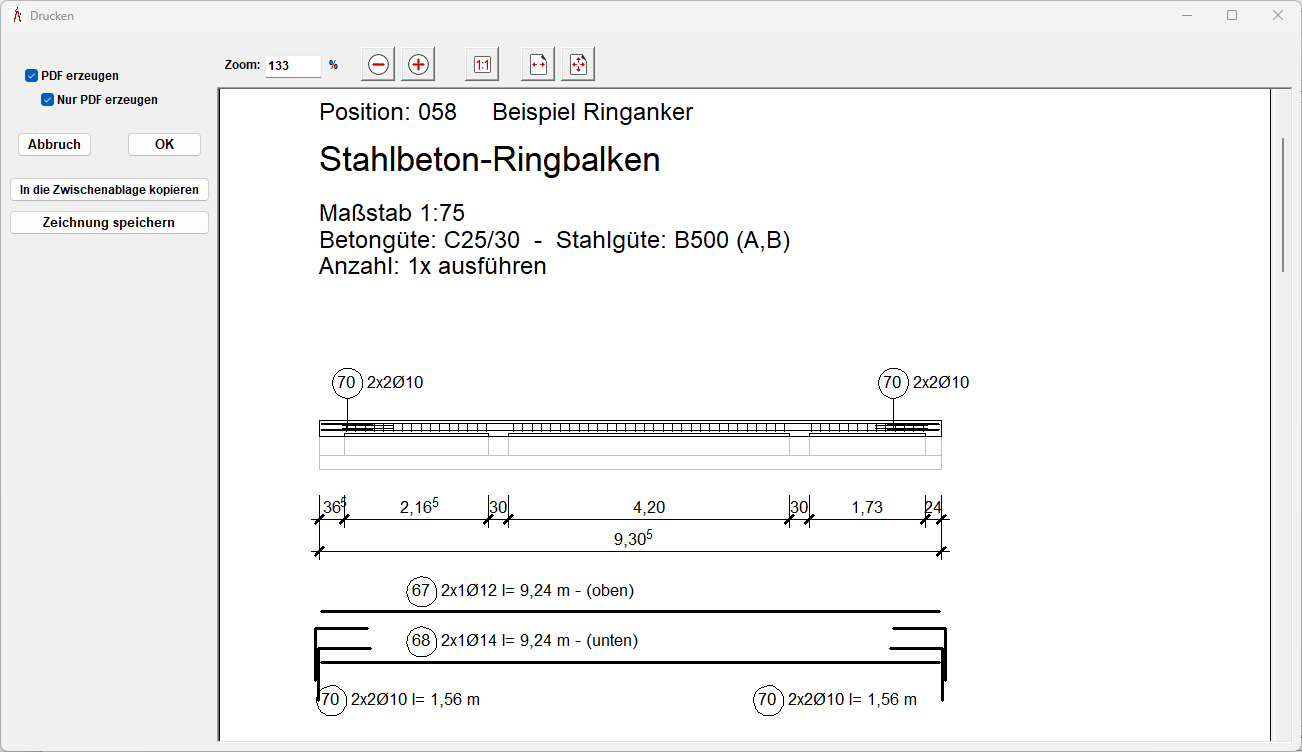Click position marker 68 in drawing

click(422, 641)
